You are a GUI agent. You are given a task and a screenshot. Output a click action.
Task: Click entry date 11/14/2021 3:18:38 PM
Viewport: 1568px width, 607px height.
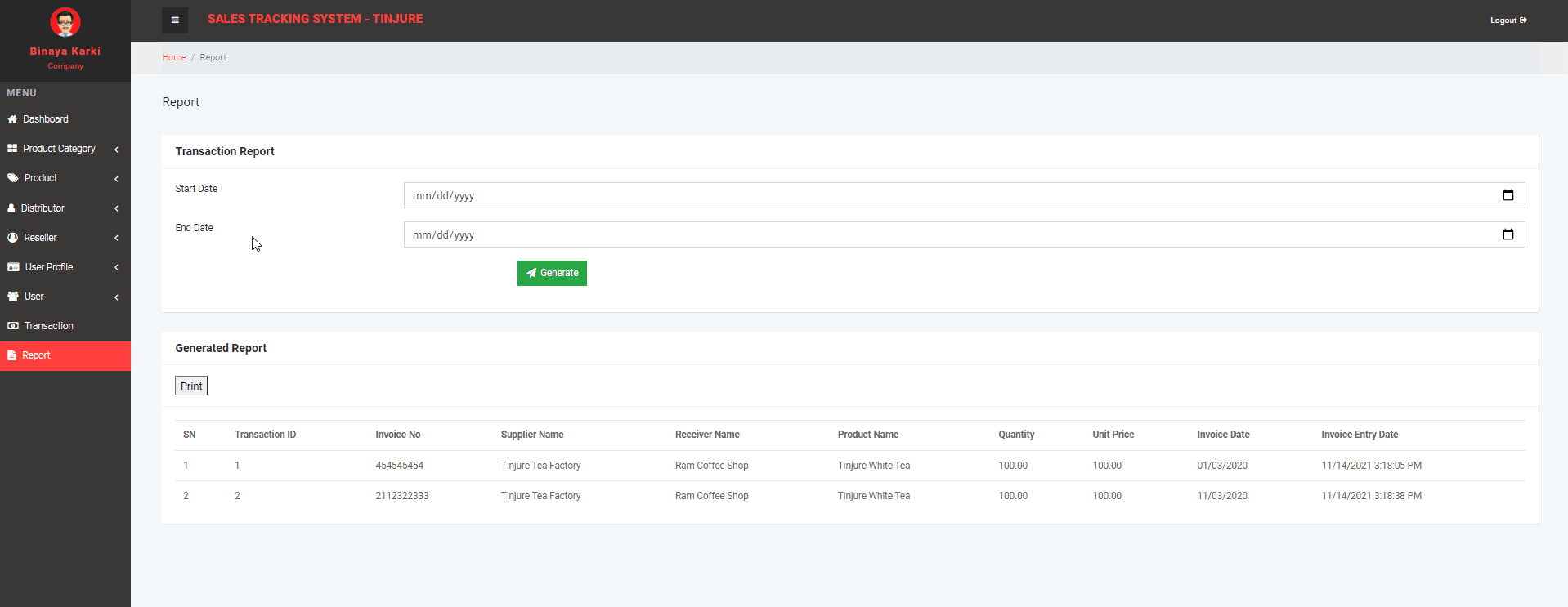1372,496
